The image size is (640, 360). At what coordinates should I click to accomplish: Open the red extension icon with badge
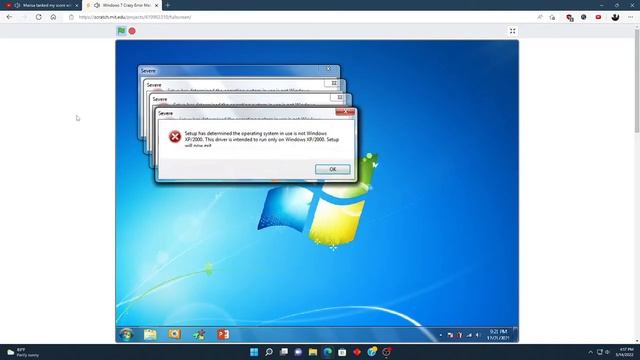(x=570, y=18)
